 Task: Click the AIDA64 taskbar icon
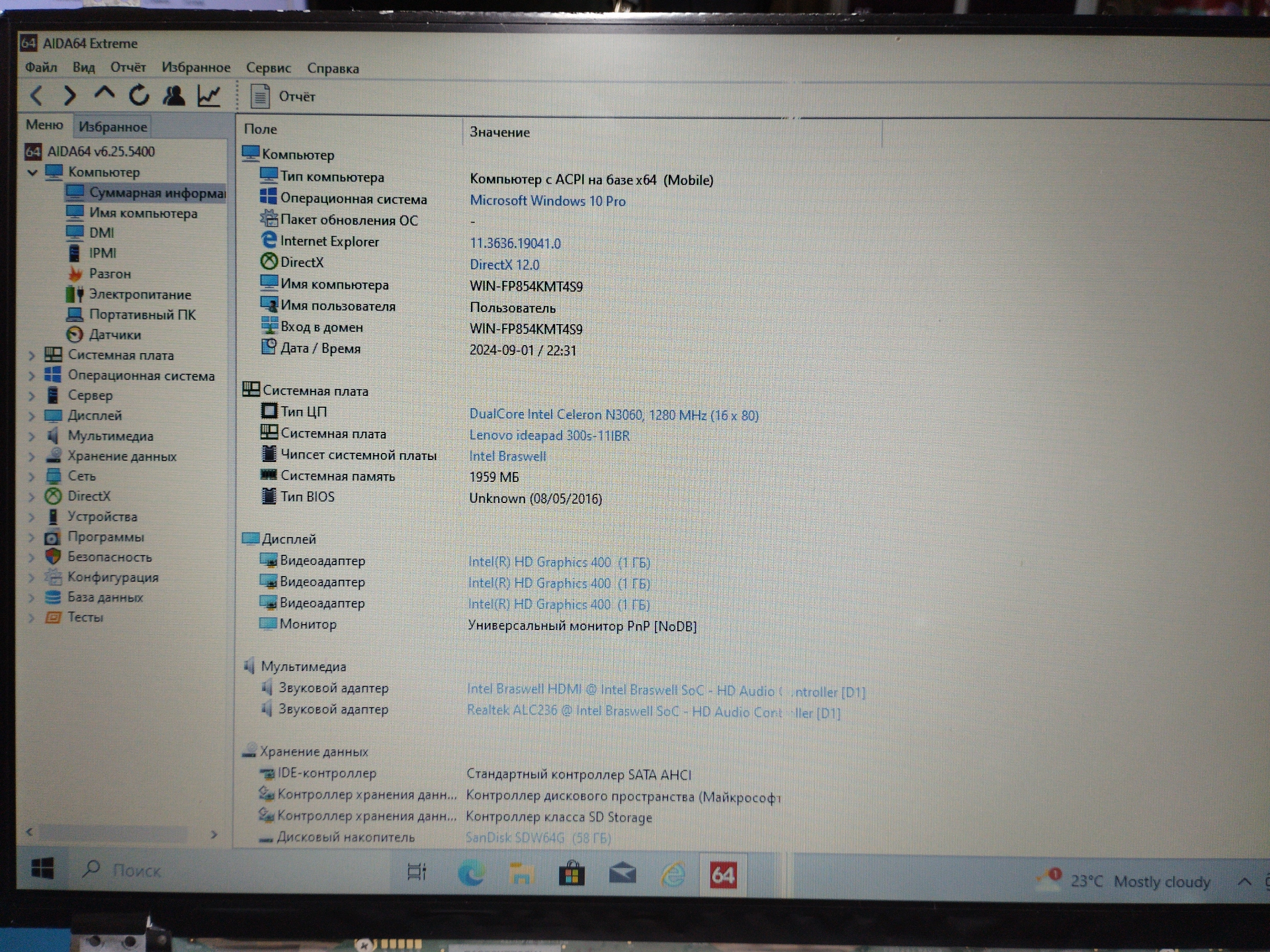(x=723, y=875)
